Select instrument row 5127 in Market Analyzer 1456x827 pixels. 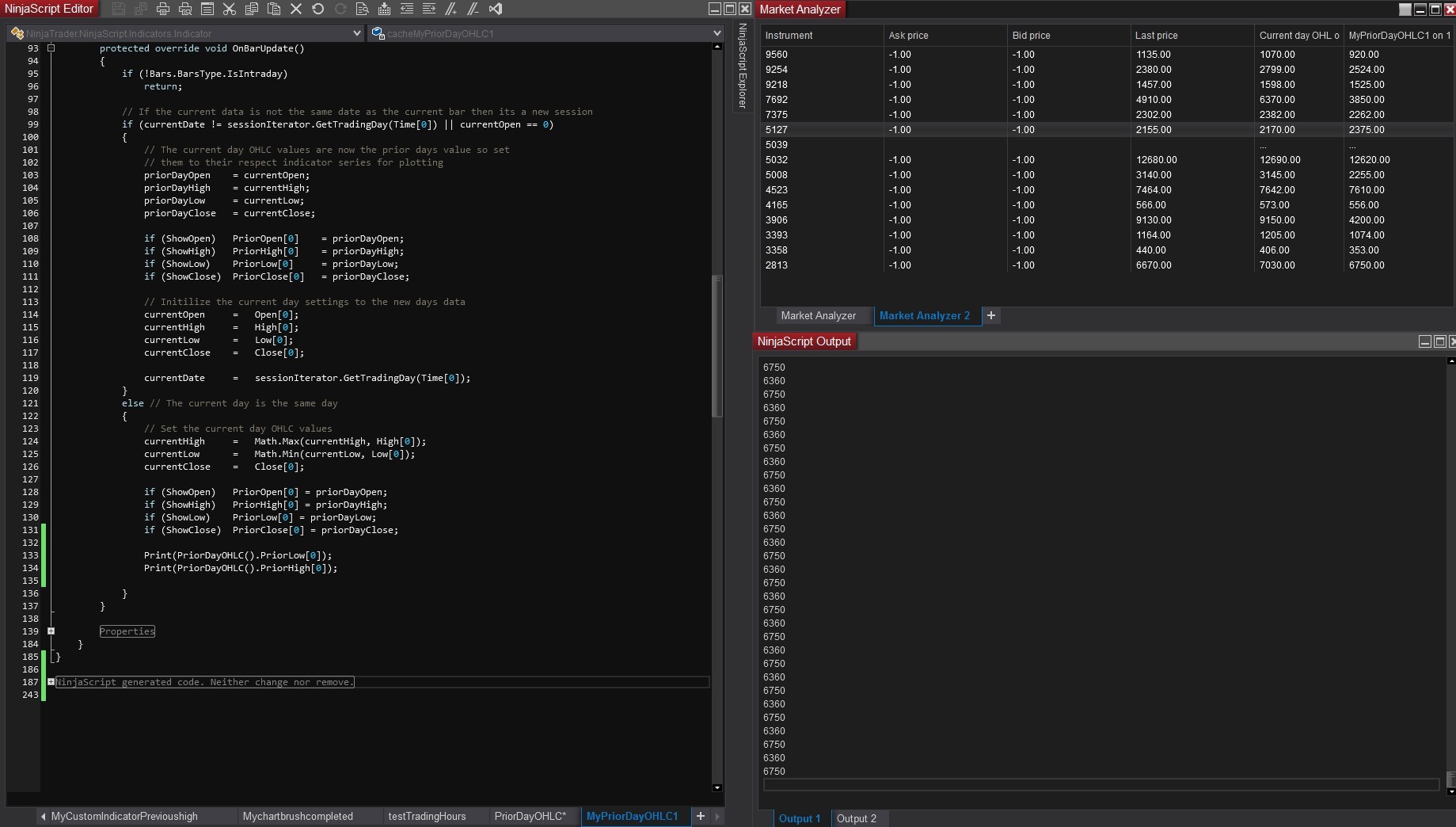pyautogui.click(x=777, y=130)
